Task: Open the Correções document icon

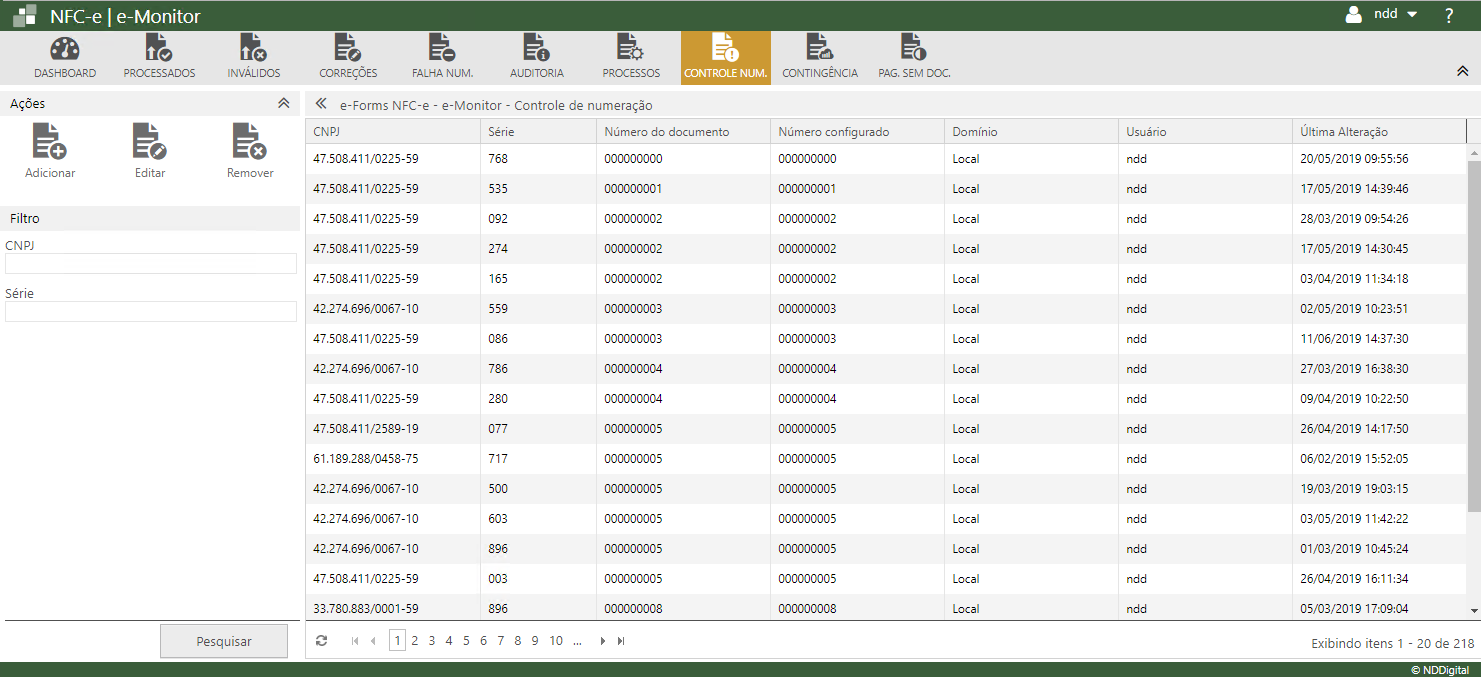Action: (x=347, y=49)
